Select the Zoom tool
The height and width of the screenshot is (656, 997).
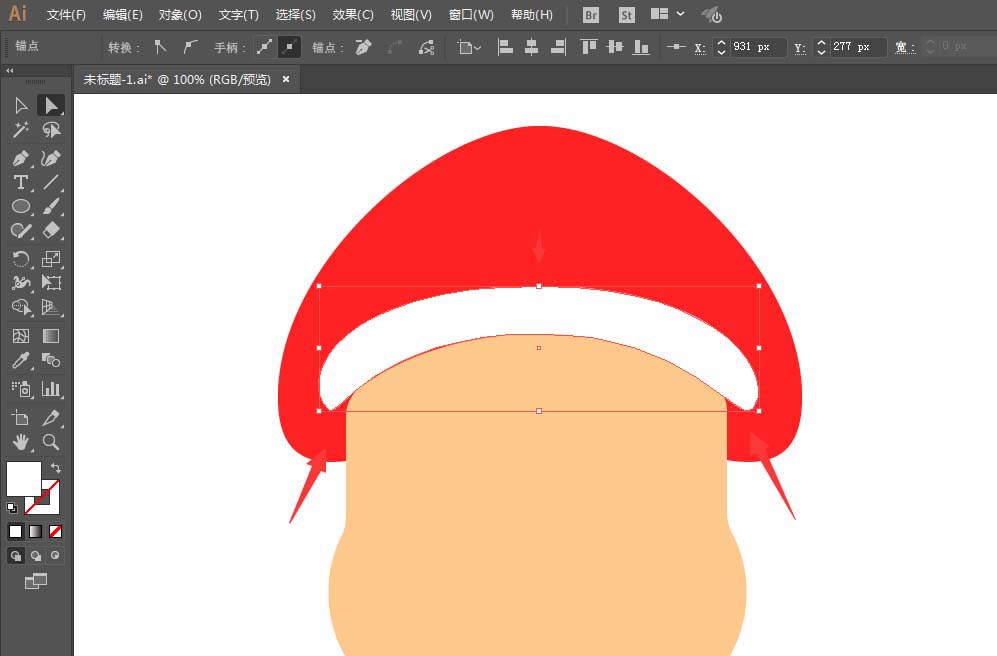tap(51, 442)
